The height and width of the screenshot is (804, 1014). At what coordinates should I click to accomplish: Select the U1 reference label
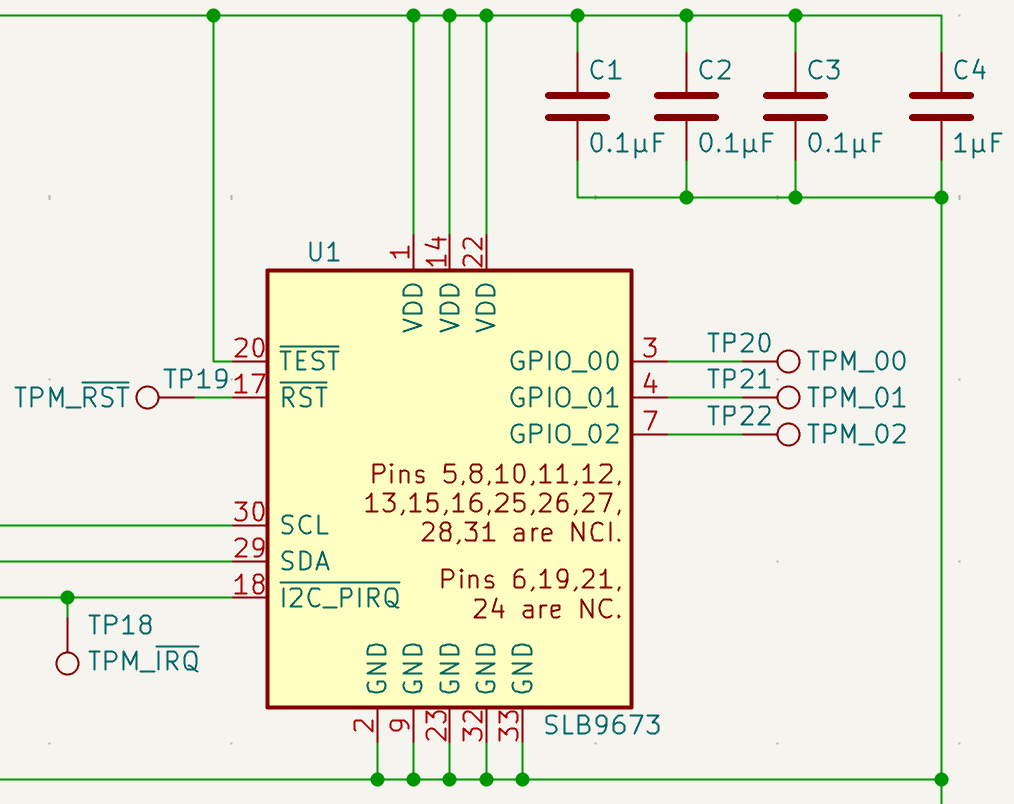tap(324, 252)
